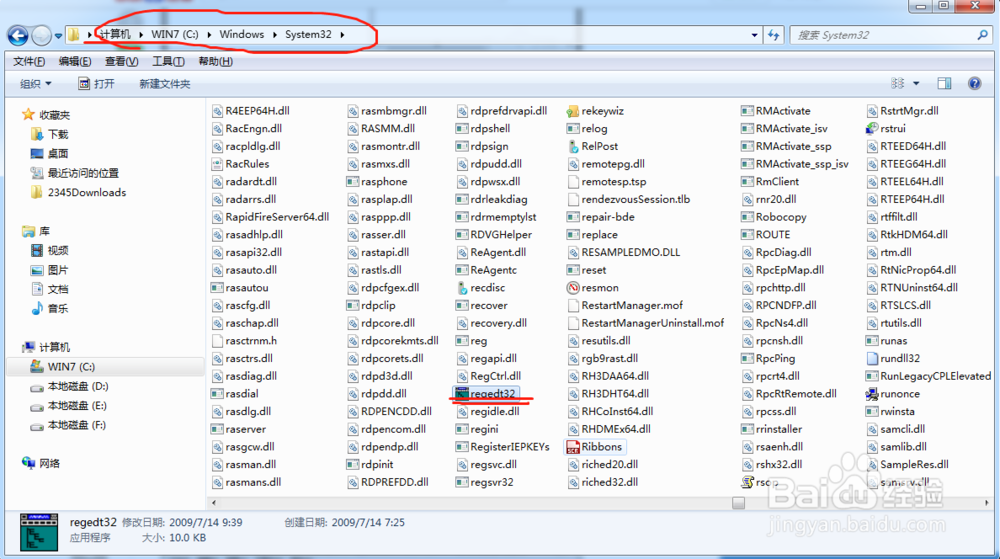Screen dimensions: 1000x559
Task: Select the rasphone file icon
Action: (x=352, y=182)
